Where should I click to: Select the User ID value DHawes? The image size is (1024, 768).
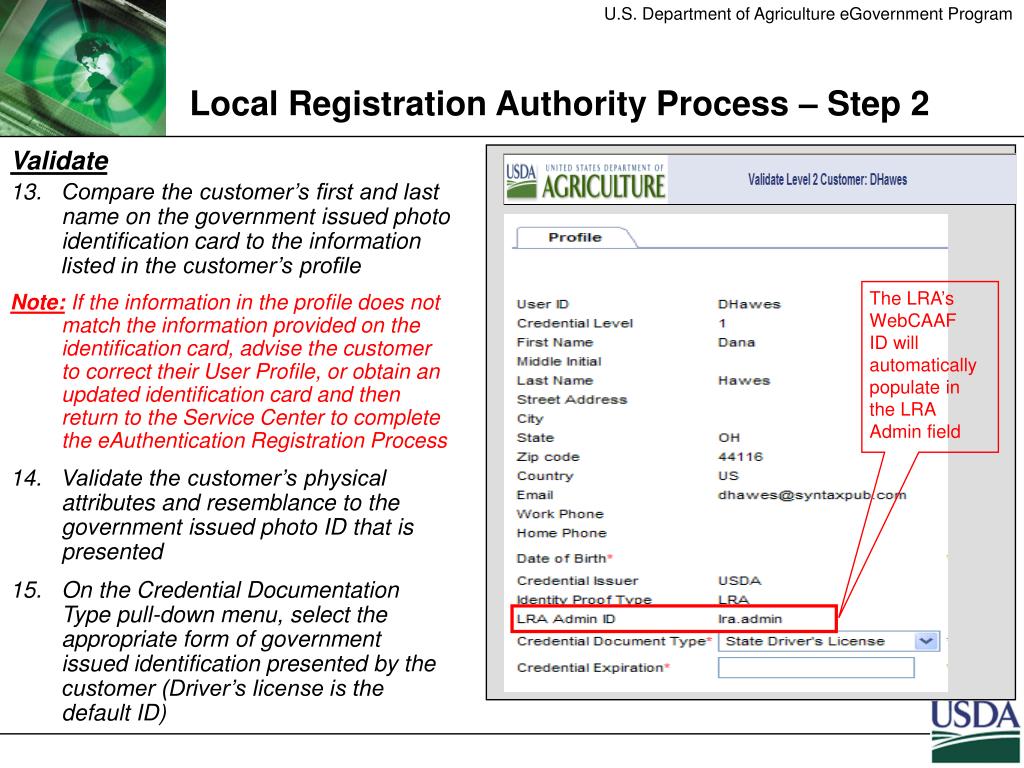tap(748, 304)
